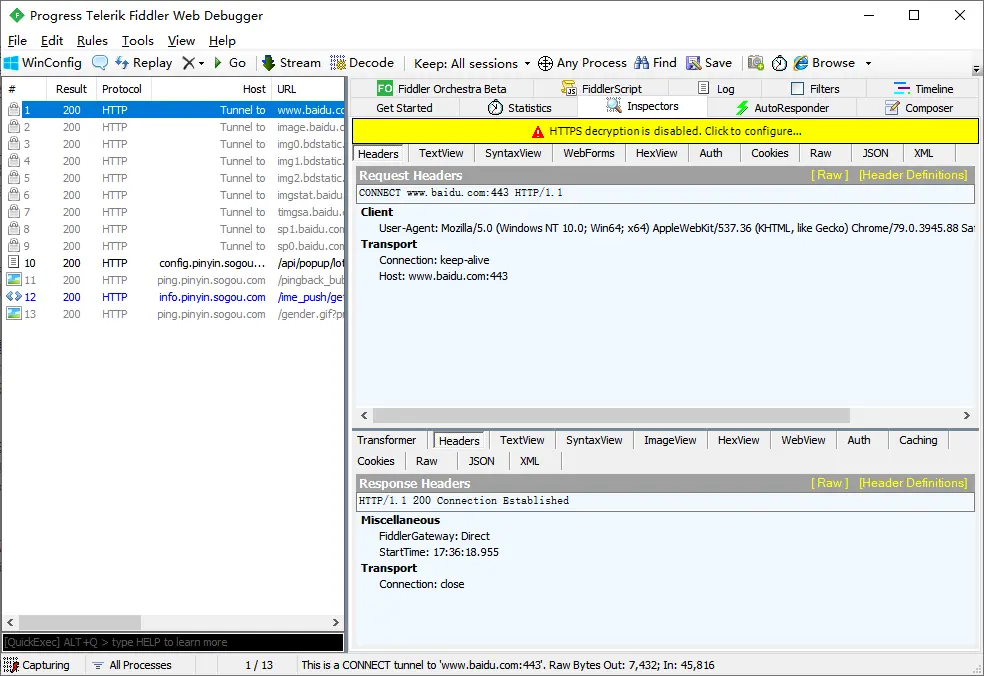Click the timer stopwatch icon in toolbar

pyautogui.click(x=779, y=63)
